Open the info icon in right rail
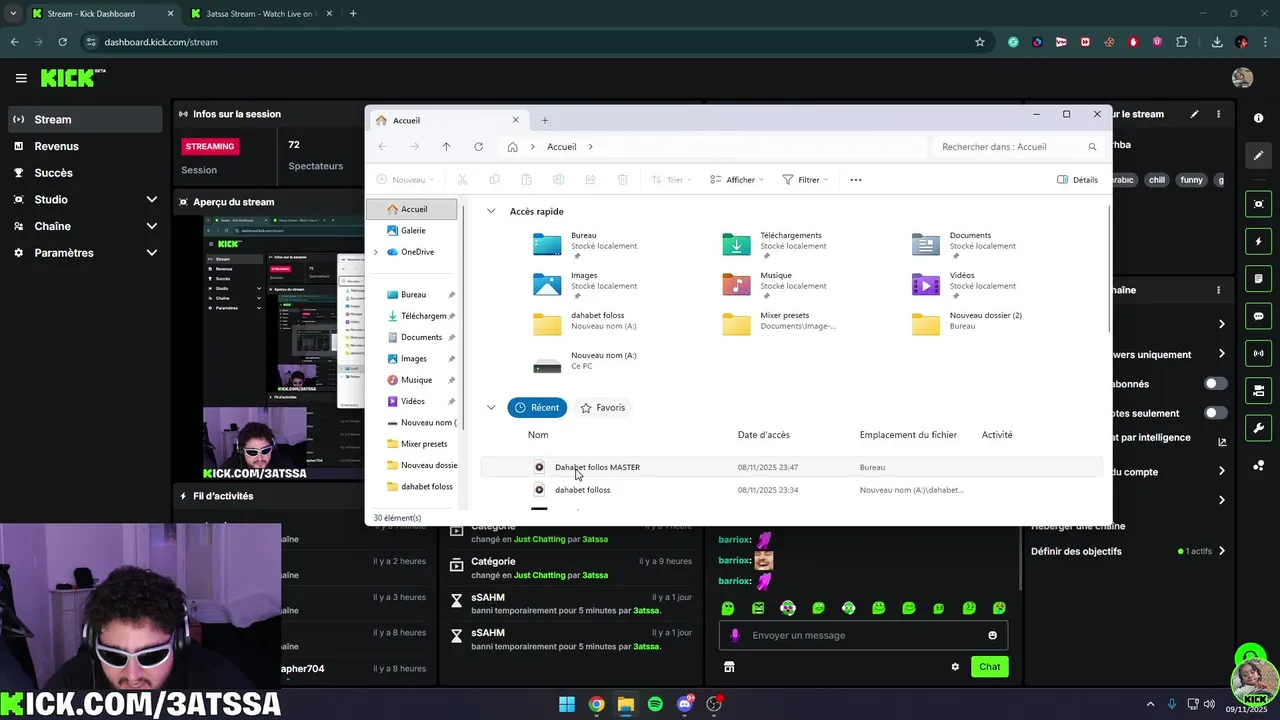 click(x=1258, y=118)
